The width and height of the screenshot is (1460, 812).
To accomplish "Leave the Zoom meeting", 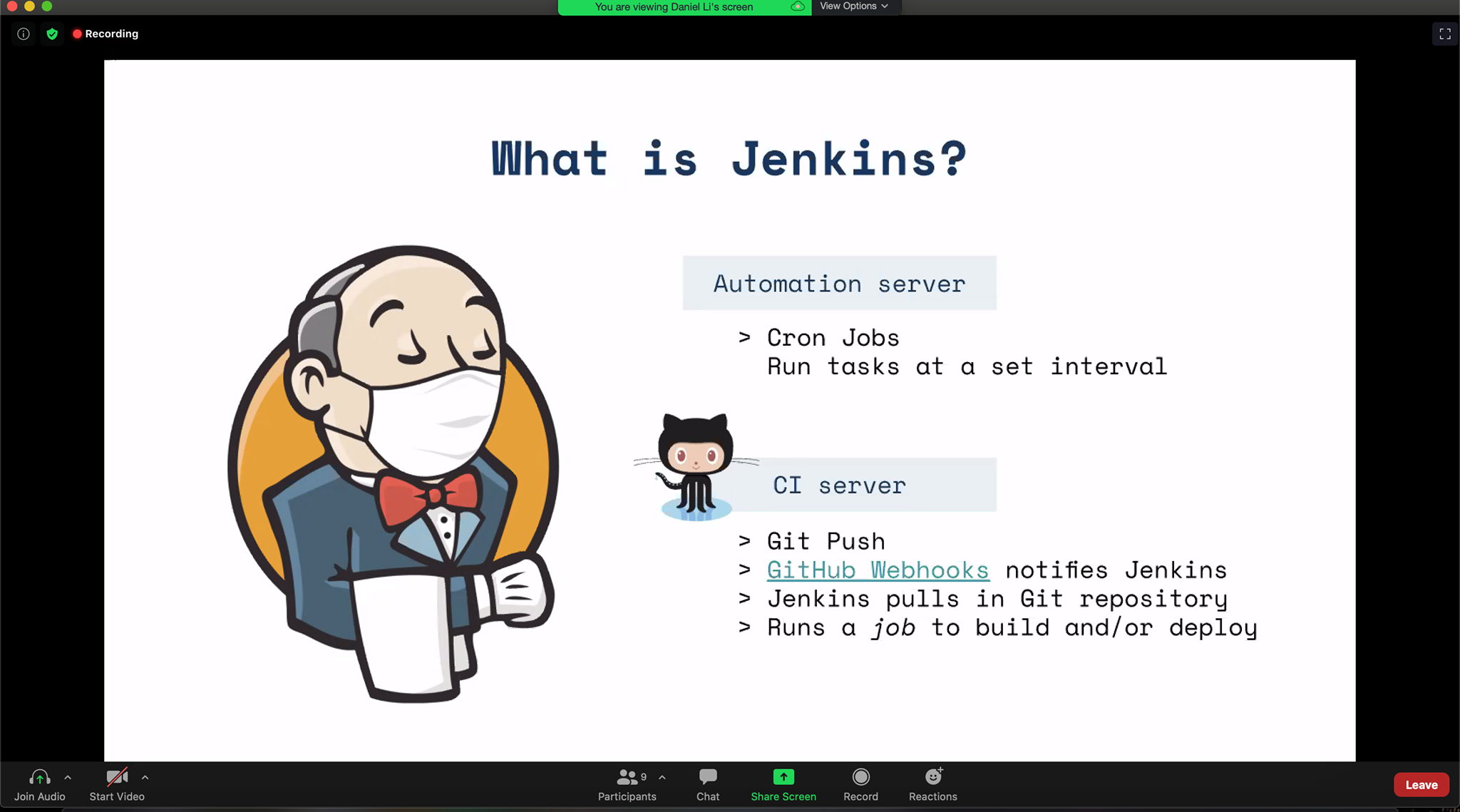I will pyautogui.click(x=1421, y=784).
